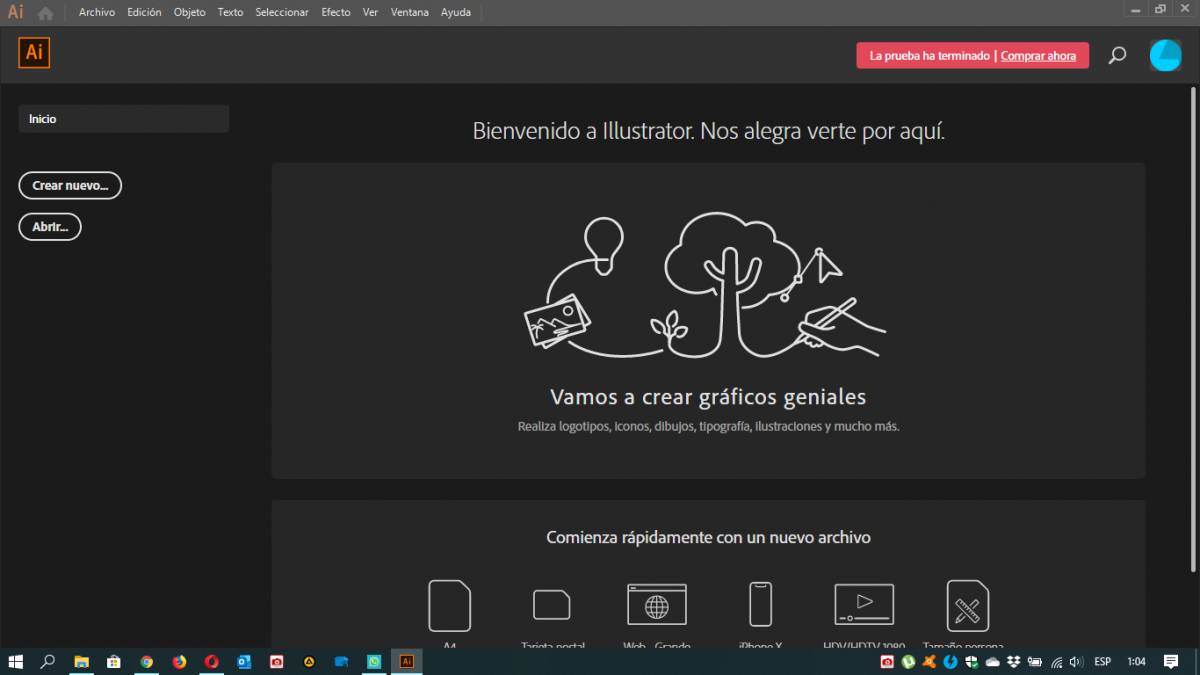Screen dimensions: 1200x675
Task: Launch Opera from the taskbar
Action: (x=212, y=661)
